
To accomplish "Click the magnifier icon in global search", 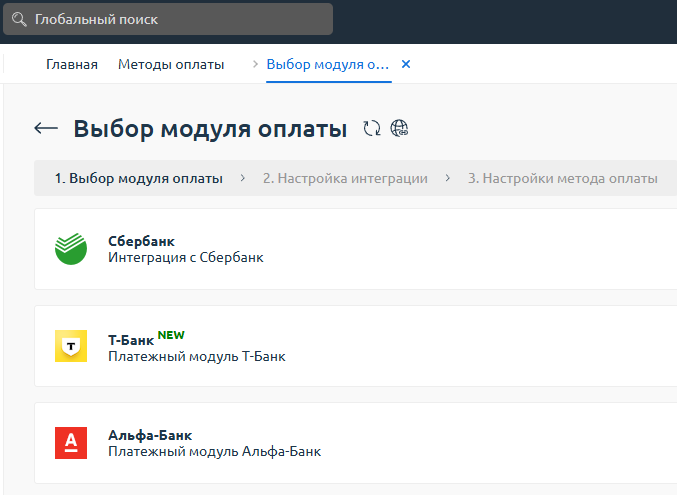I will [x=19, y=19].
